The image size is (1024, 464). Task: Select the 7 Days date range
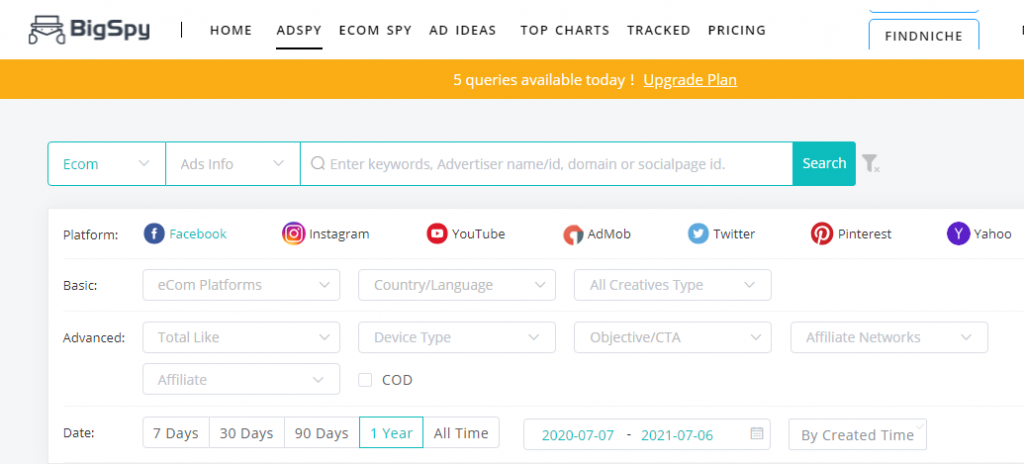pyautogui.click(x=176, y=433)
